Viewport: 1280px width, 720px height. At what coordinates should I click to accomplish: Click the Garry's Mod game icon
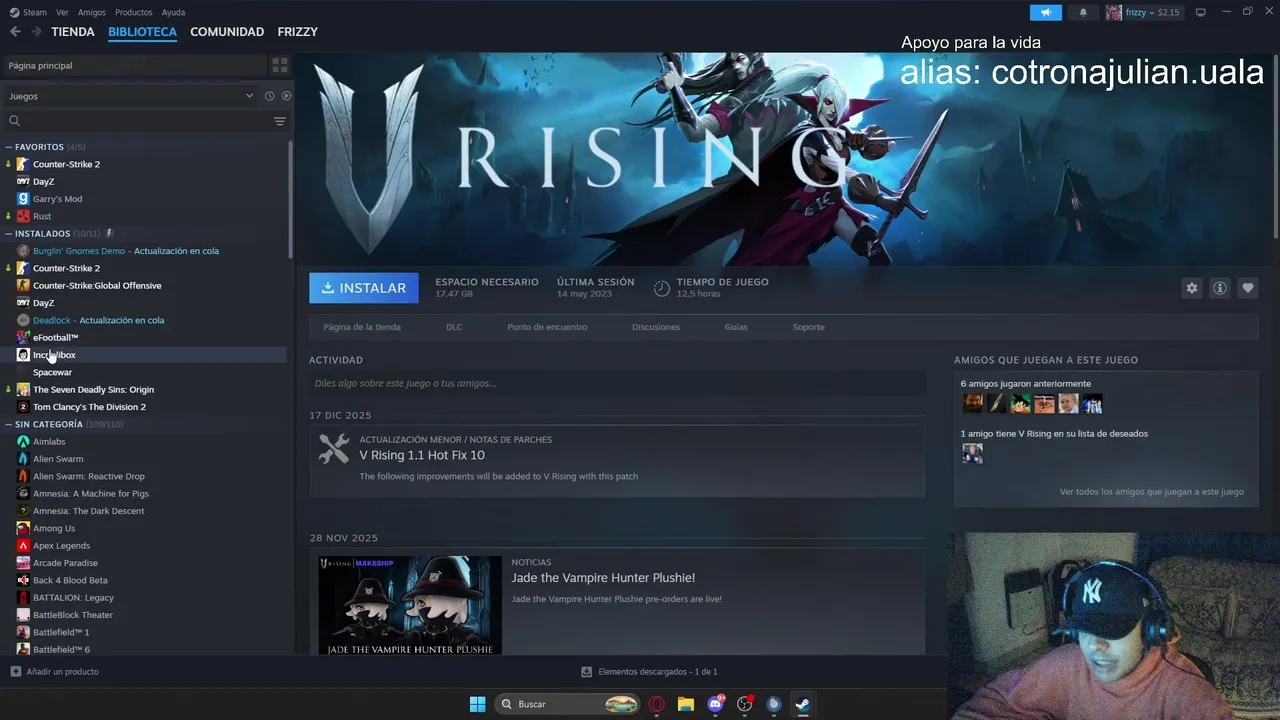(23, 199)
